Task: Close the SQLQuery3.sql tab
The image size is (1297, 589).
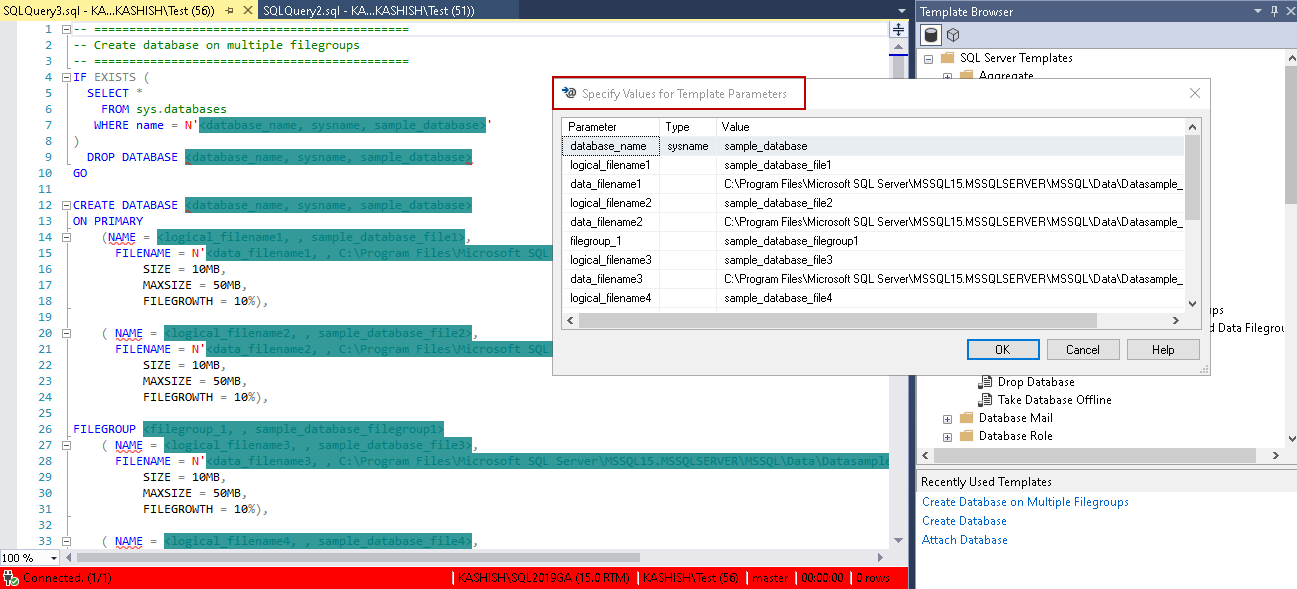Action: (247, 11)
